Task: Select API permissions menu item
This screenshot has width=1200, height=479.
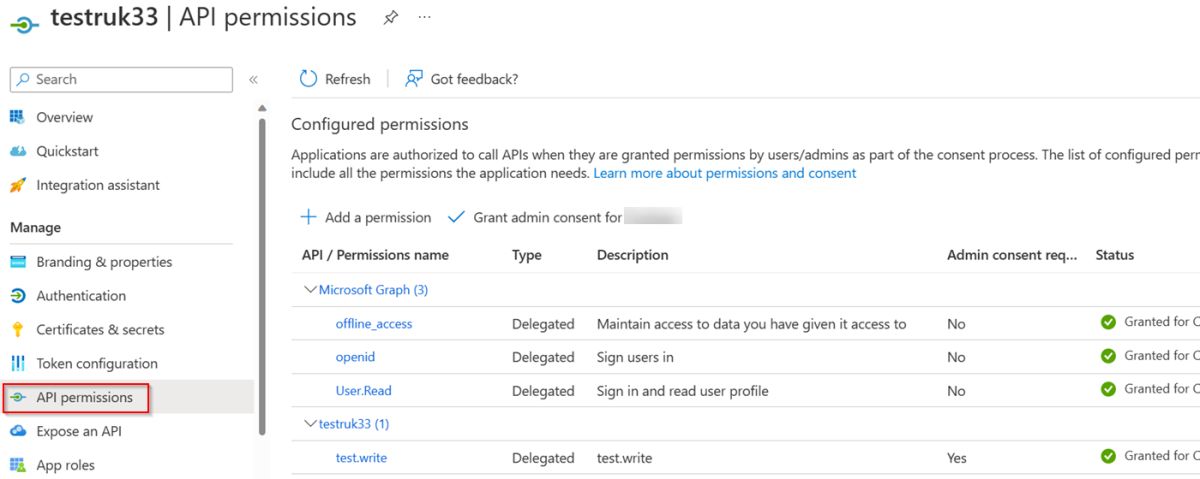Action: (84, 398)
